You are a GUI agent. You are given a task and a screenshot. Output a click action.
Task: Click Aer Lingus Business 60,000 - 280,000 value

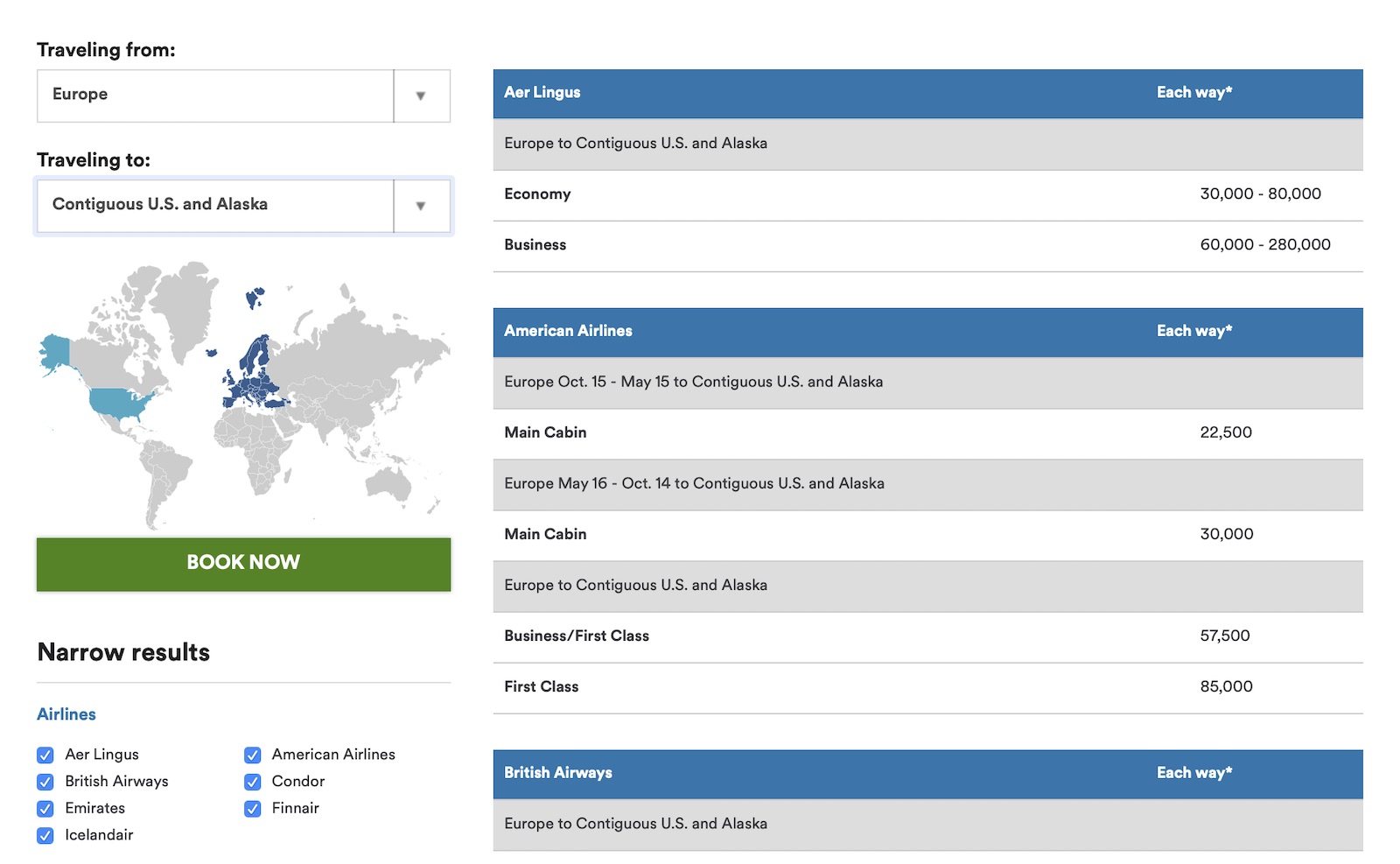click(x=1265, y=245)
